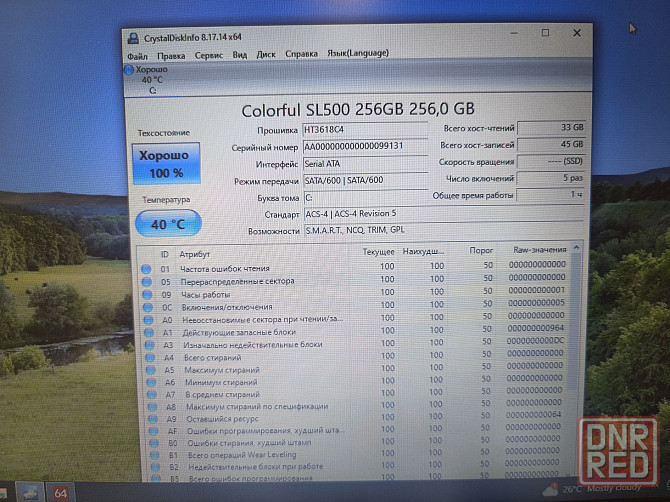The image size is (670, 502).
Task: Select the Оставшийся ресурс attribute text
Action: click(223, 419)
